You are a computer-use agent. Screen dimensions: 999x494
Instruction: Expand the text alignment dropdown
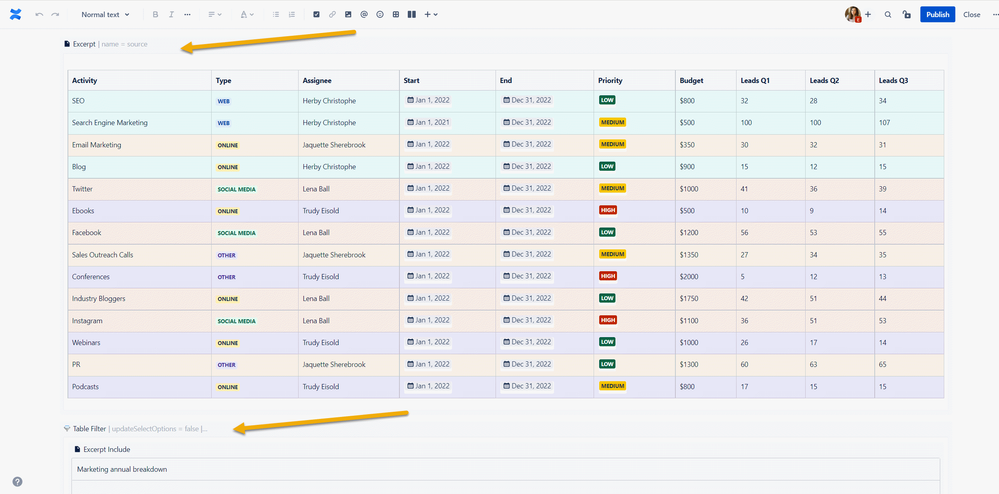215,14
